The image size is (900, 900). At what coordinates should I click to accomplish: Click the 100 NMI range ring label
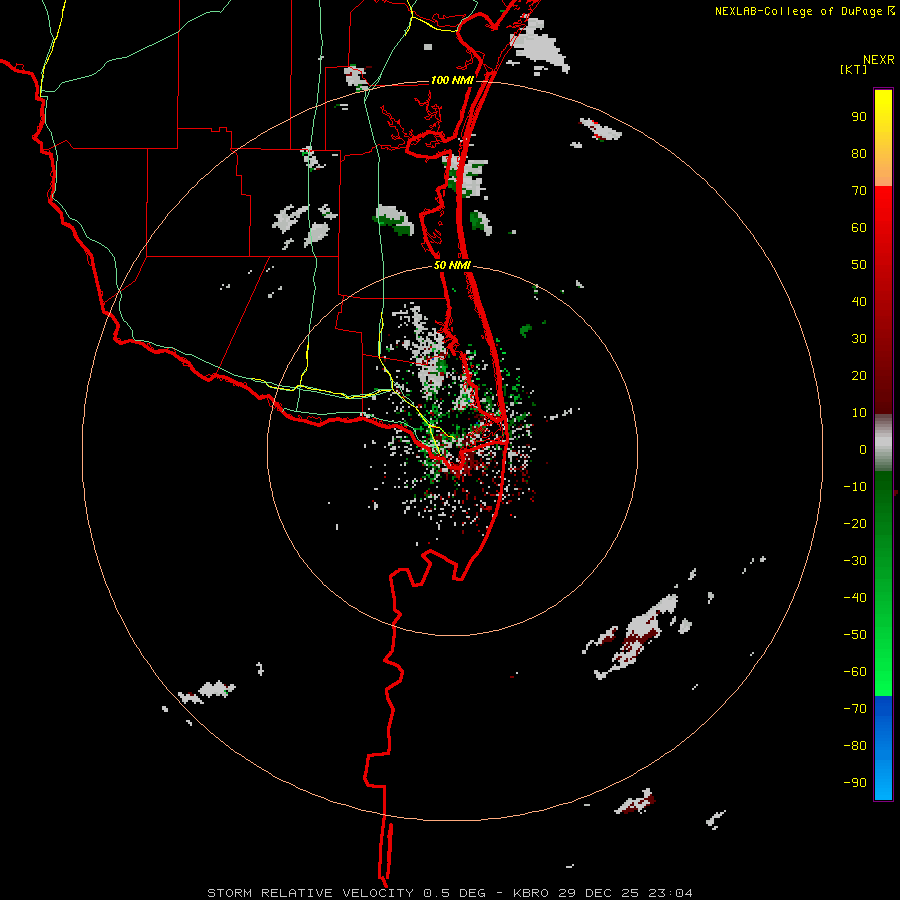[x=452, y=80]
